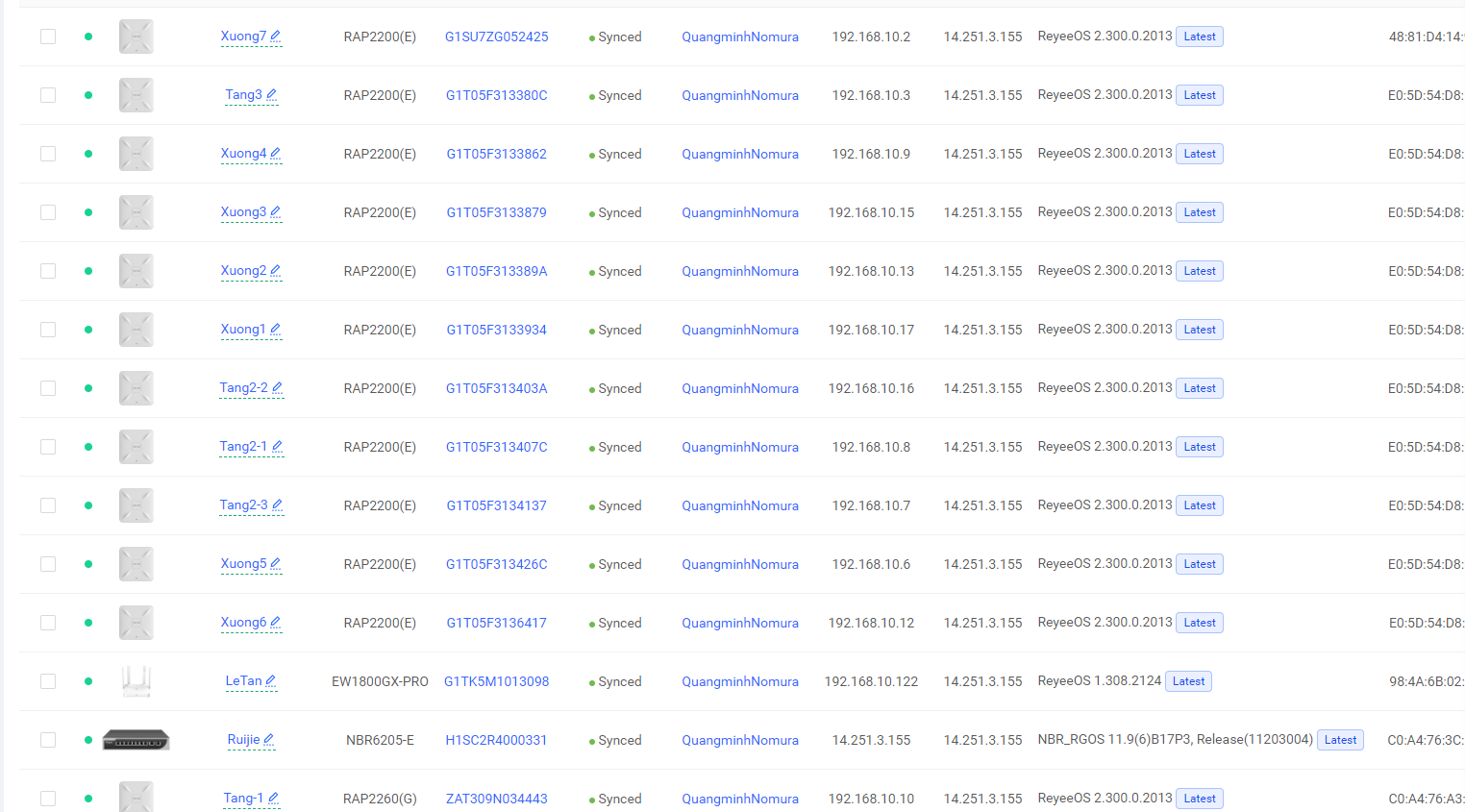Click IP address 192.168.10.17

pos(871,330)
